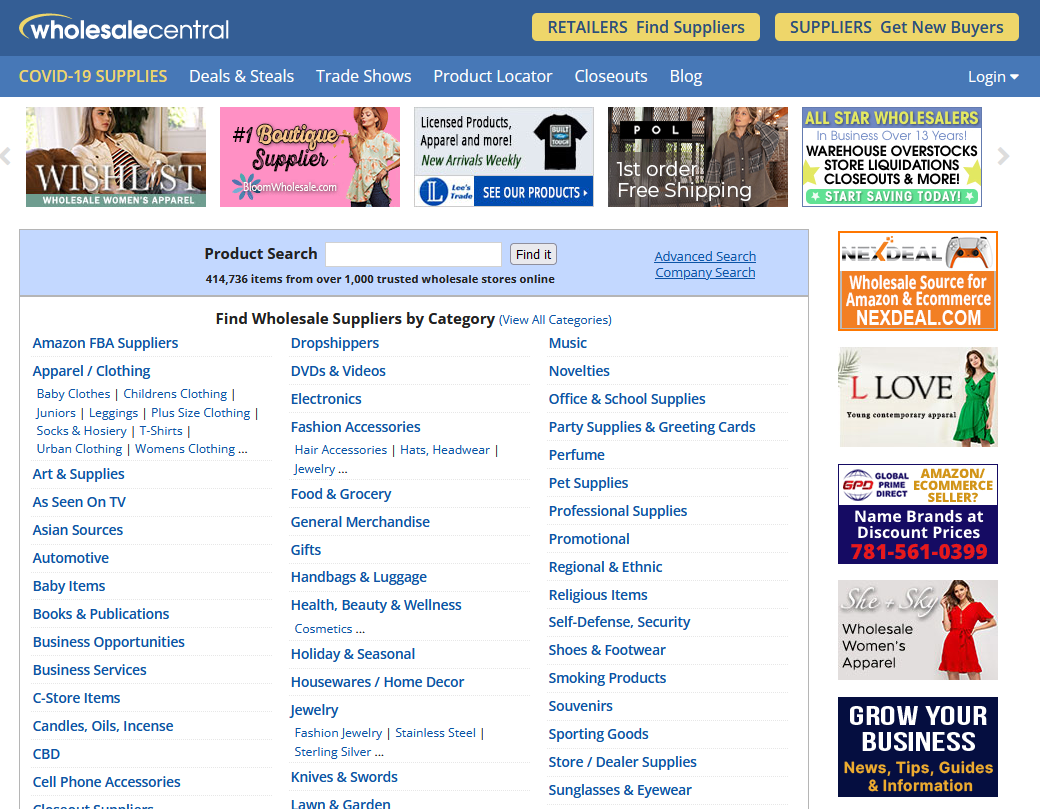Open the Sunglasses & Eyewear category
1040x809 pixels.
[x=620, y=790]
